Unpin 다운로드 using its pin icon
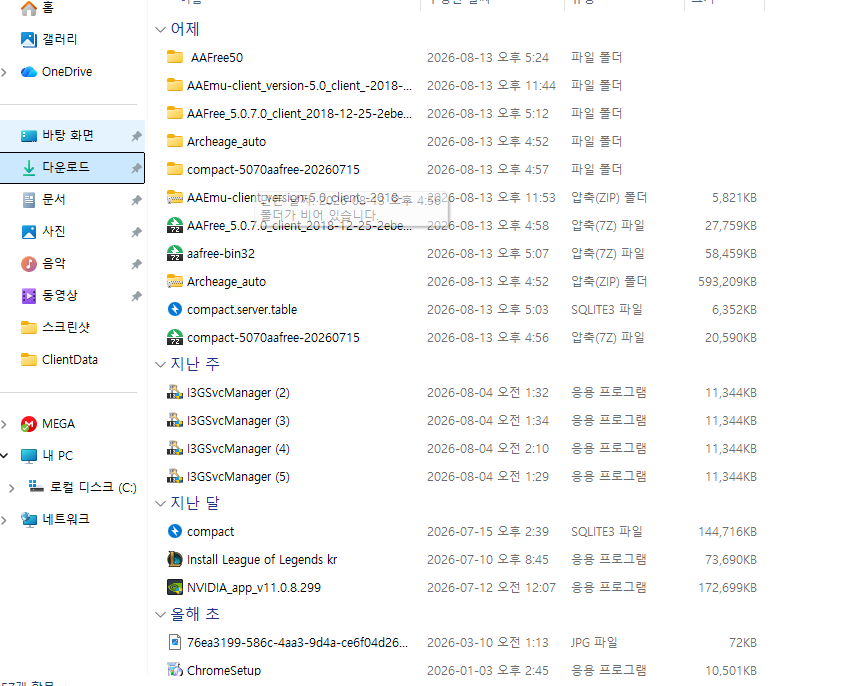Screen dimensions: 845x686 (x=136, y=168)
